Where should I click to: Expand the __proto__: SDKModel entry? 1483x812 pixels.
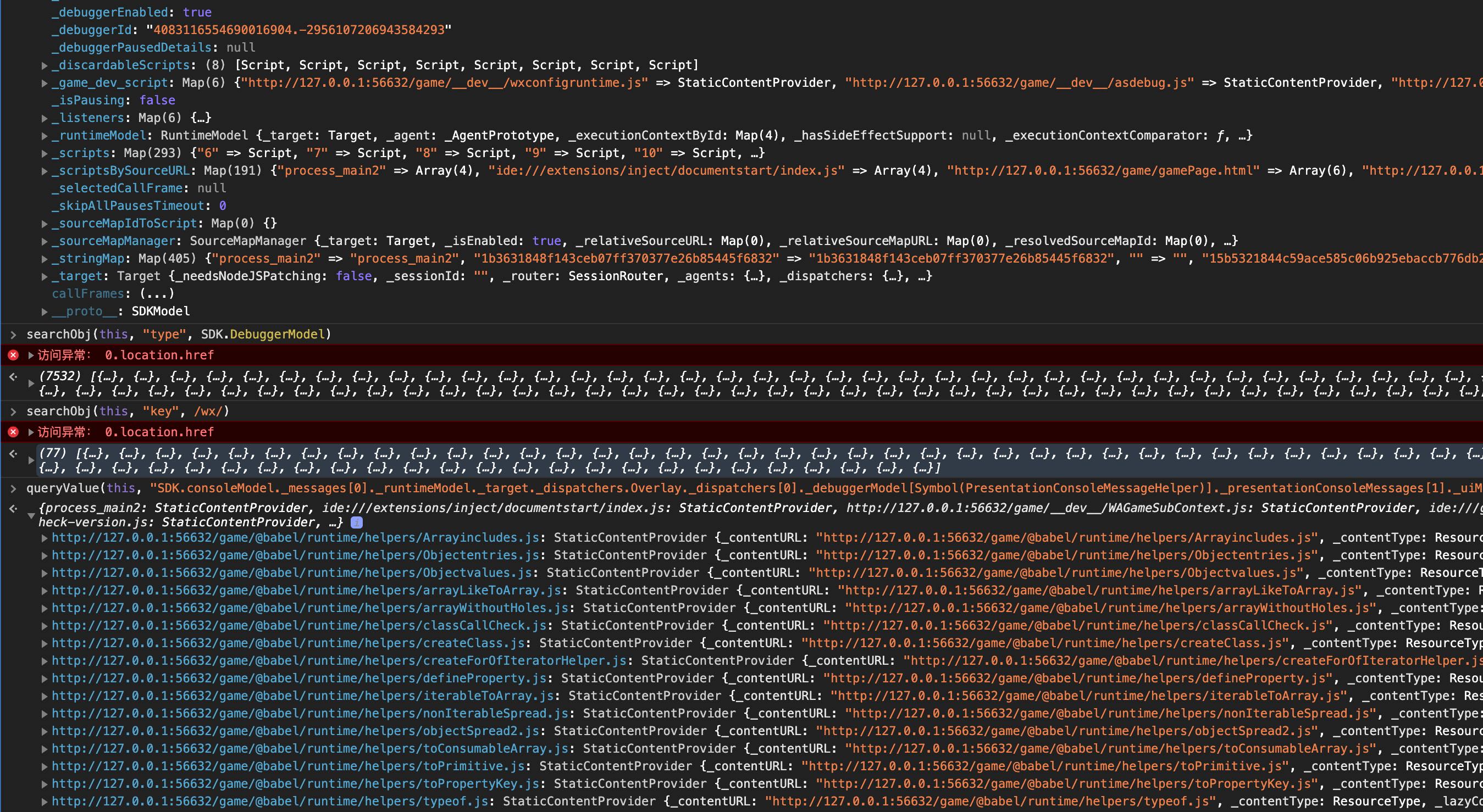(45, 312)
